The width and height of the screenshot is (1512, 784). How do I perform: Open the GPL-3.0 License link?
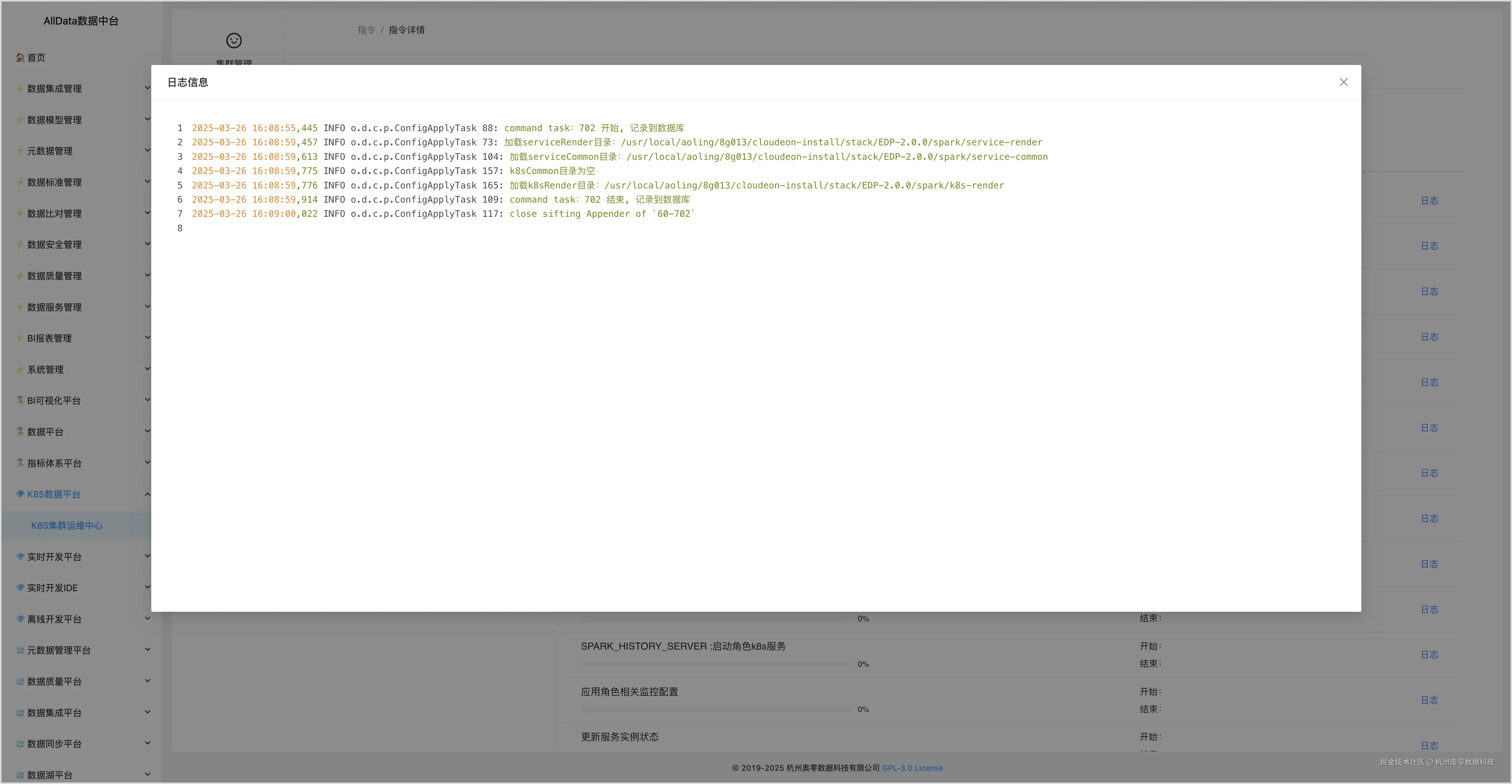tap(912, 768)
